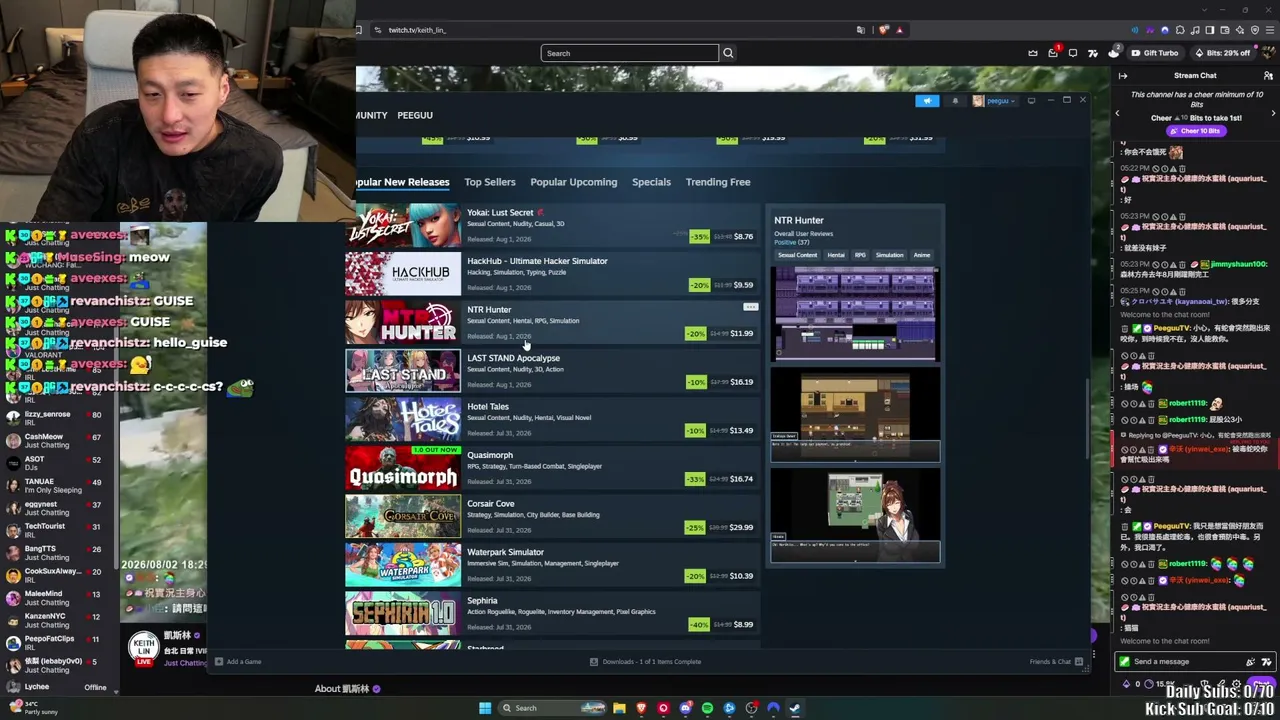
Task: Click the 7TV icon in Twitch header
Action: pos(1093,53)
